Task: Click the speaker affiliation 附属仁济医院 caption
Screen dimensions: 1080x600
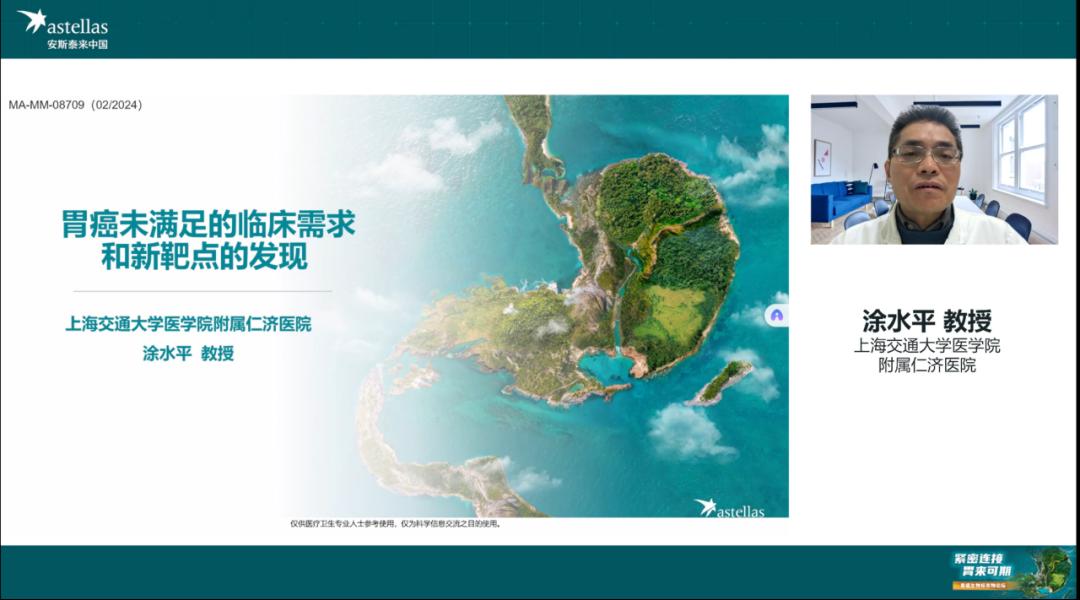Action: pyautogui.click(x=926, y=366)
